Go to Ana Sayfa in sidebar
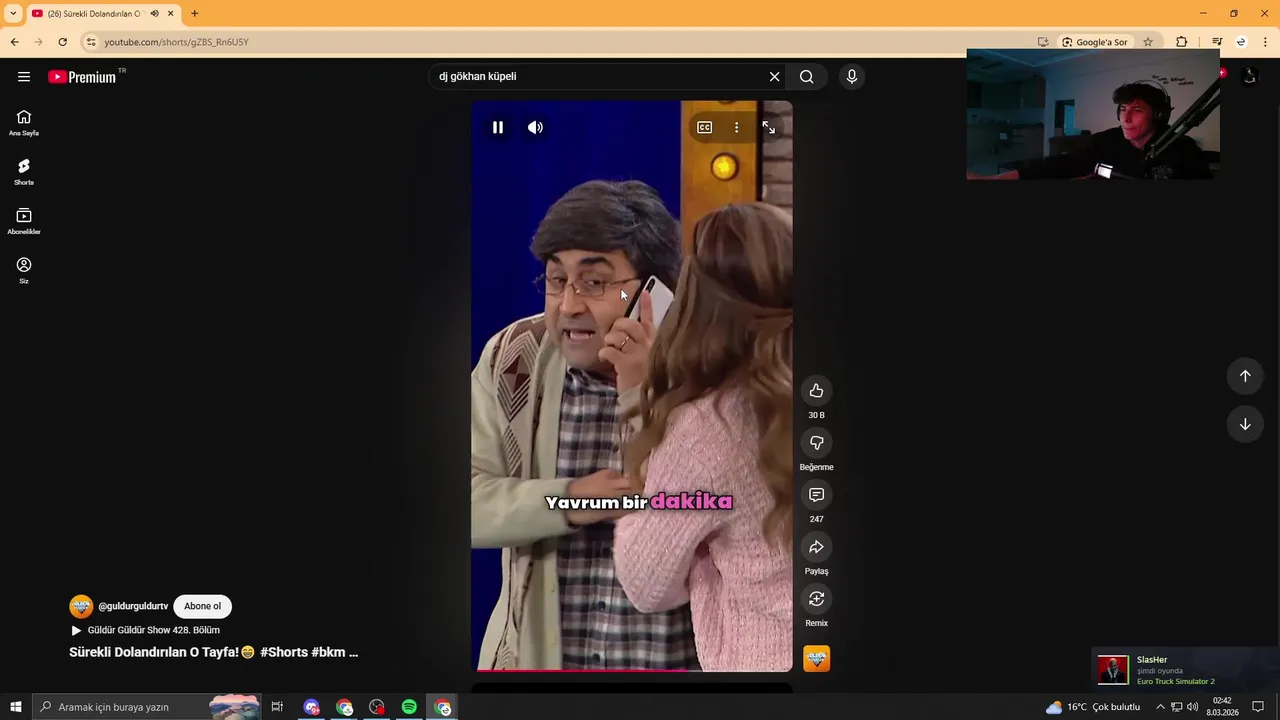The width and height of the screenshot is (1280, 720). click(24, 123)
